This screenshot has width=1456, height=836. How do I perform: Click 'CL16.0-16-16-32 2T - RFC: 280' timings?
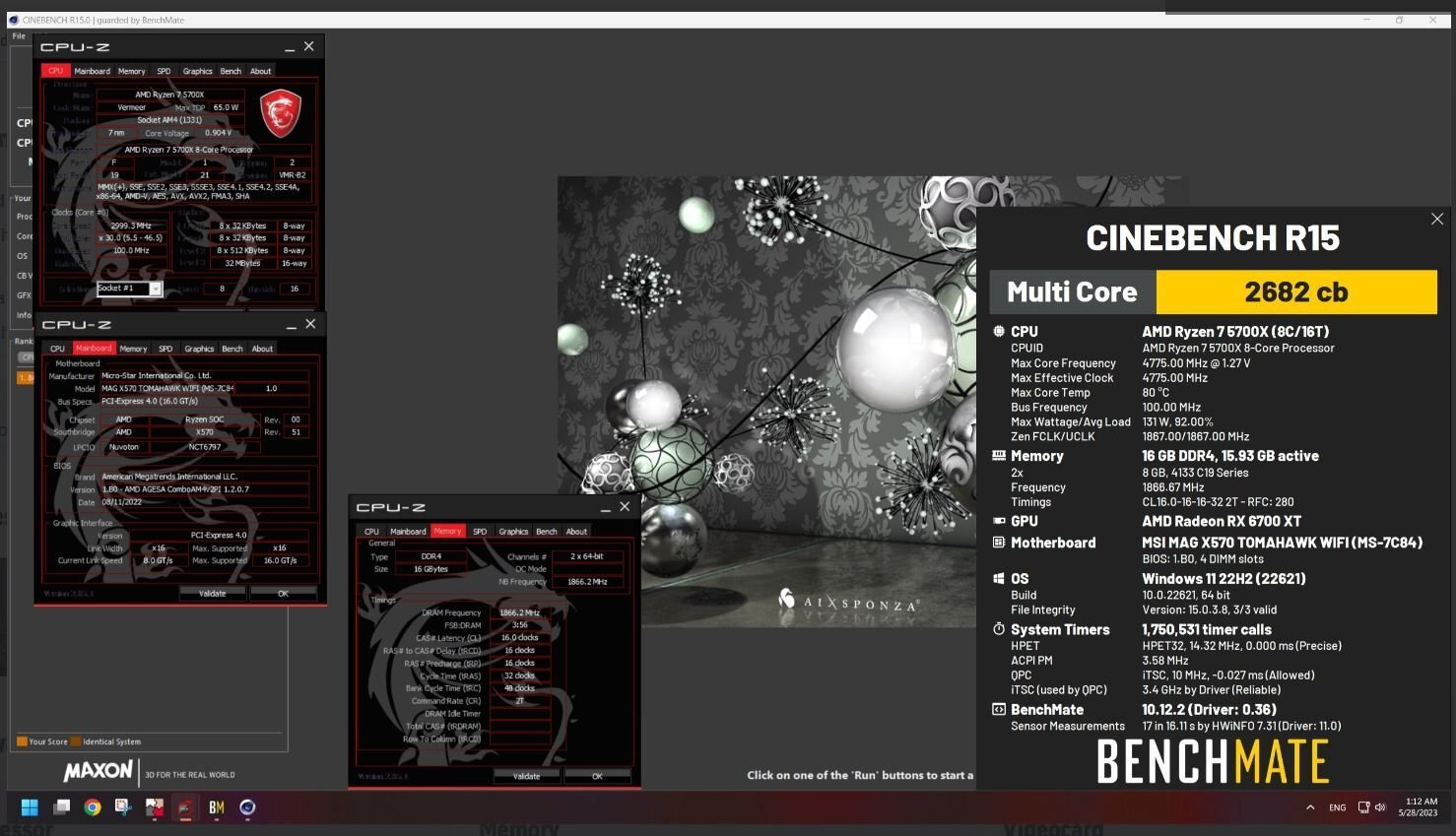coord(1218,502)
